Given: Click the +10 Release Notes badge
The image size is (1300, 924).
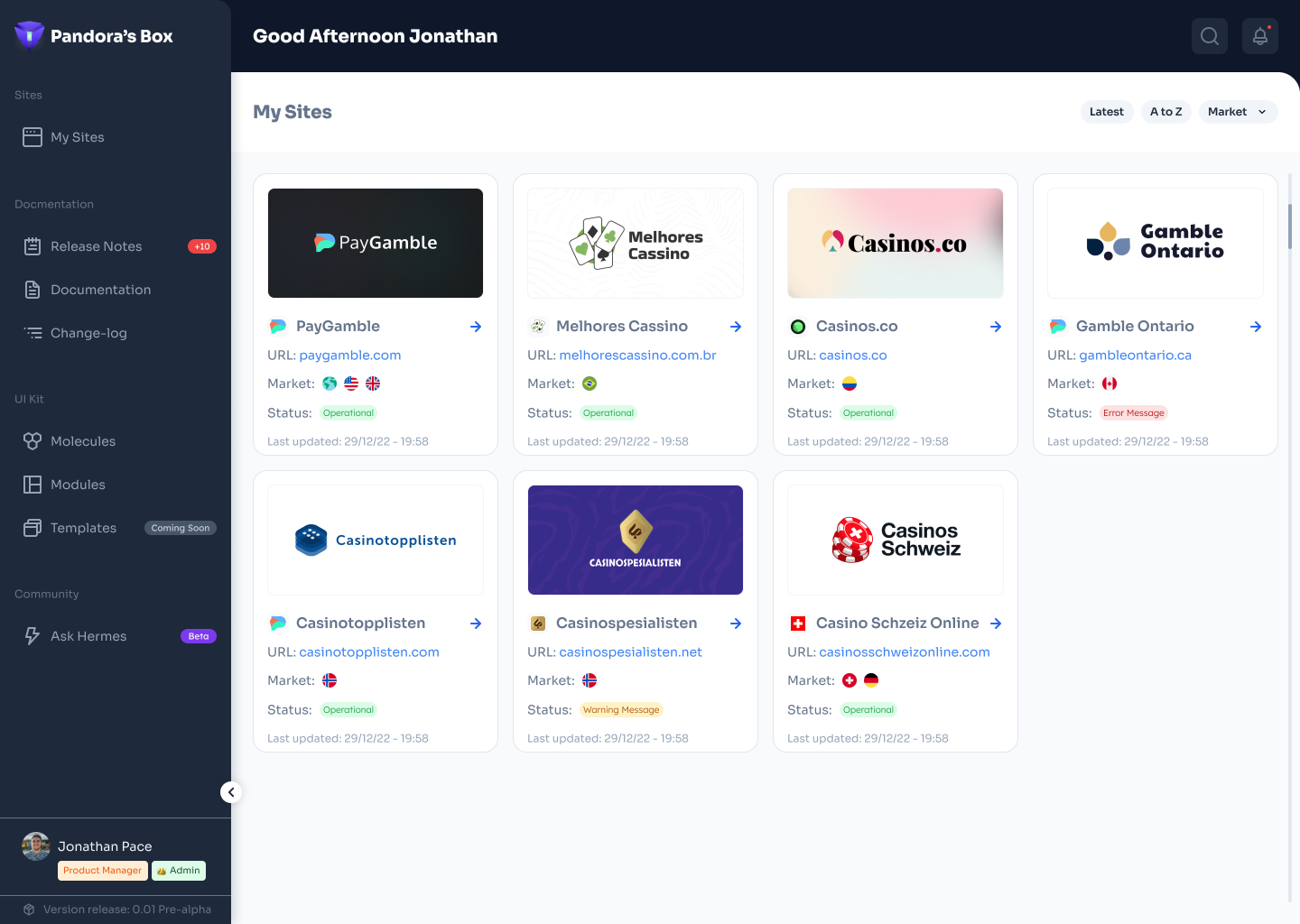Looking at the screenshot, I should (x=202, y=246).
